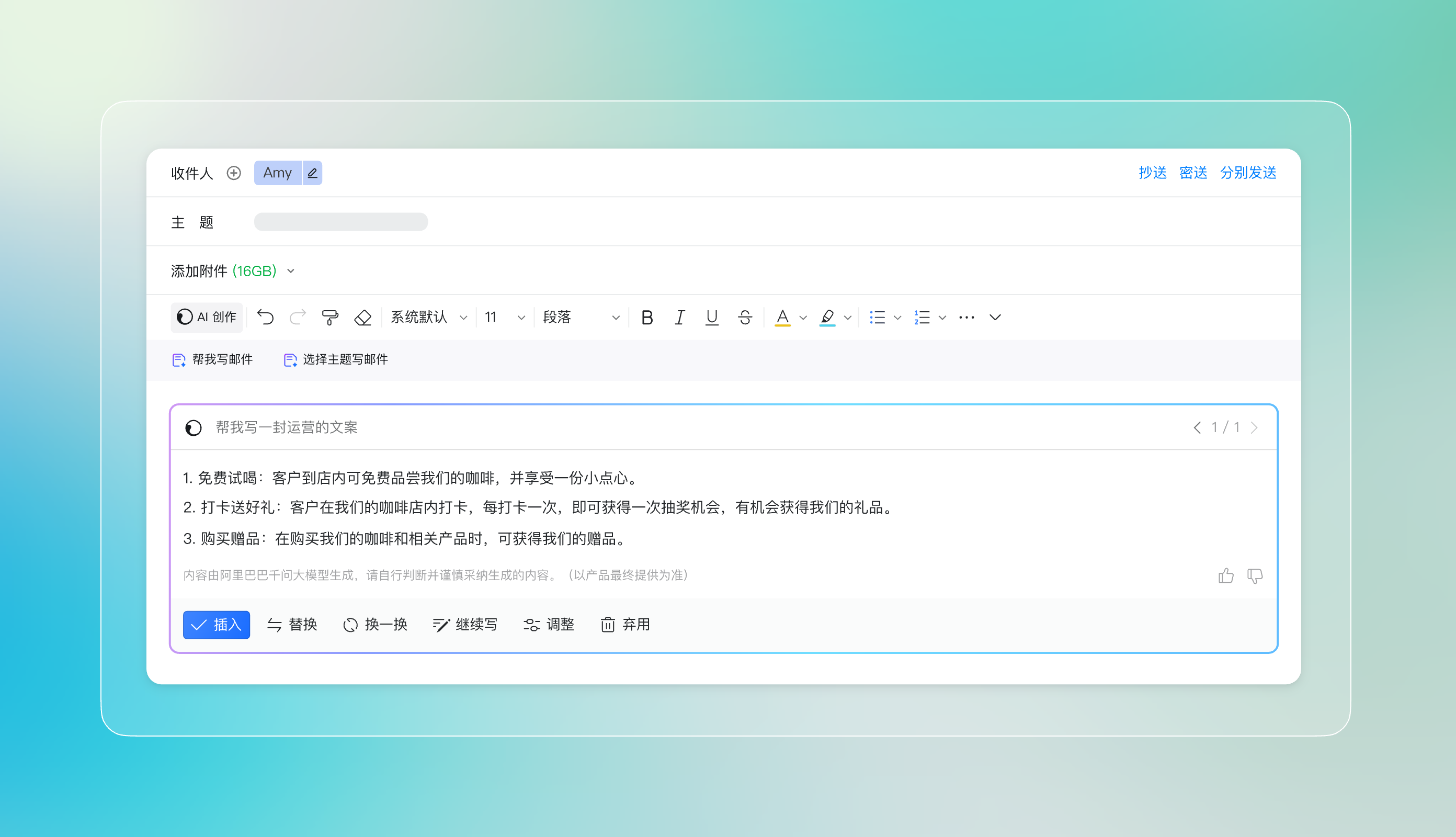Click the eraser clear formatting icon
This screenshot has height=837, width=1456.
(362, 318)
